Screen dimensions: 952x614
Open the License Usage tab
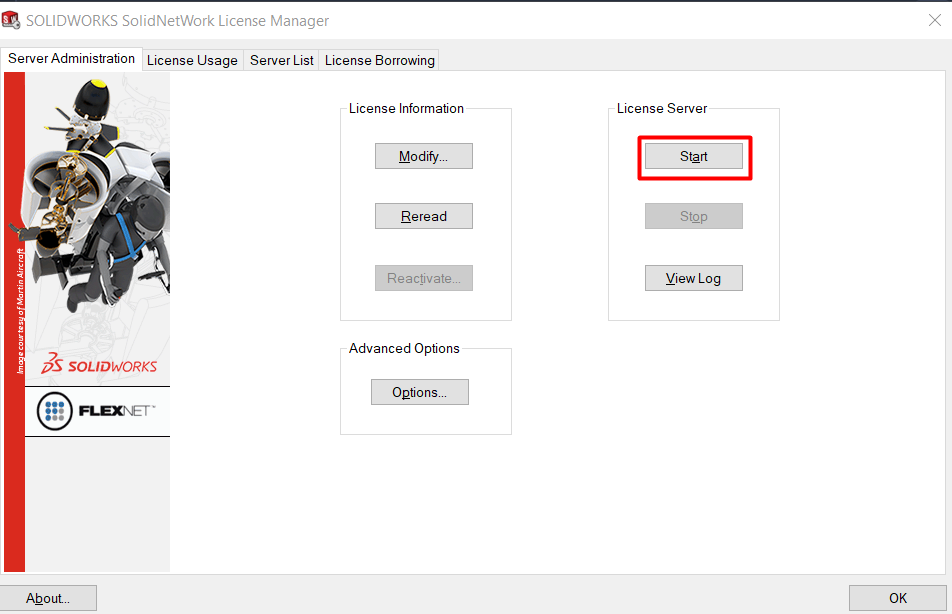coord(192,60)
